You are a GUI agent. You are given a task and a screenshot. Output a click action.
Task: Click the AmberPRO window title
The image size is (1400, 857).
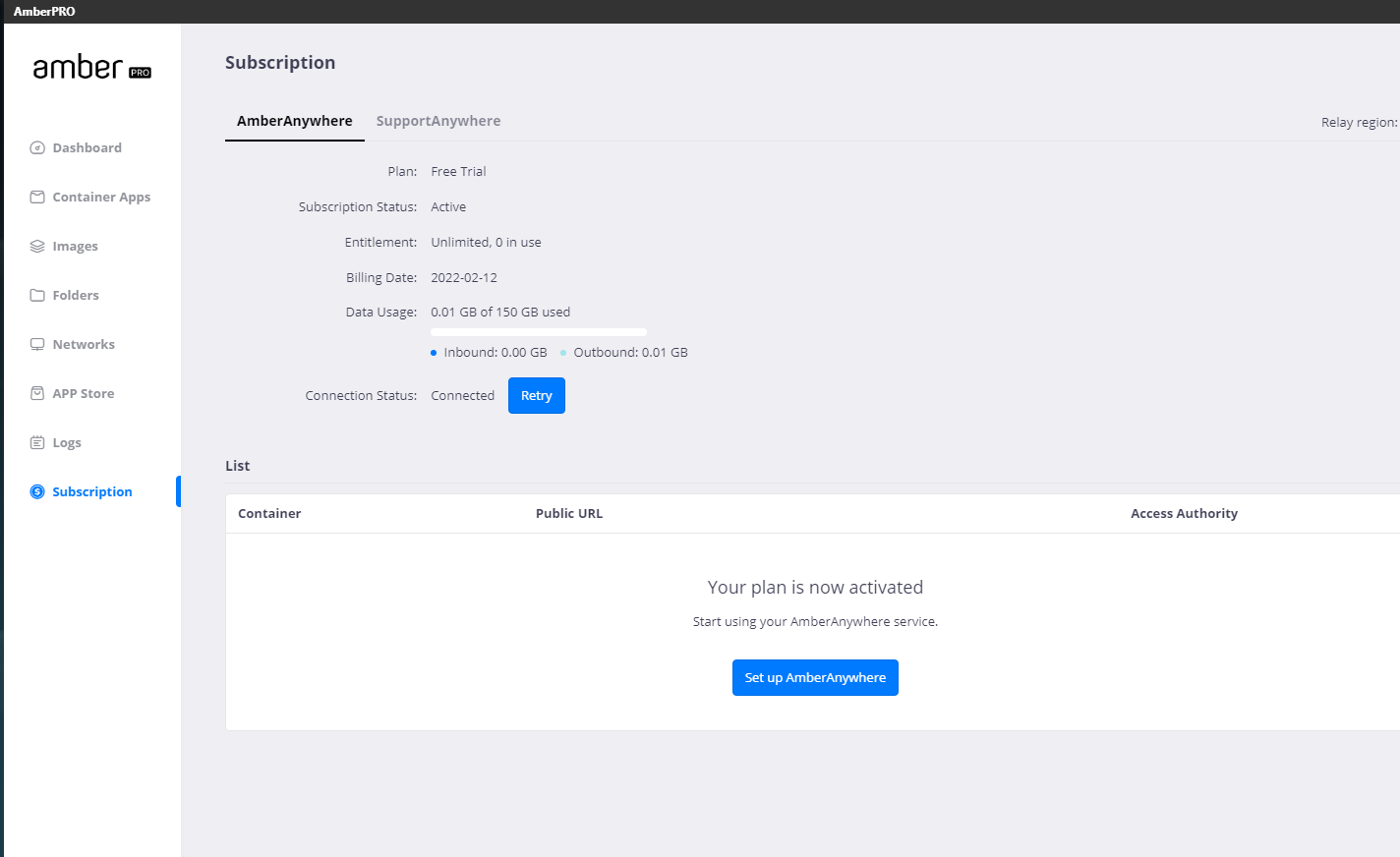(x=44, y=12)
